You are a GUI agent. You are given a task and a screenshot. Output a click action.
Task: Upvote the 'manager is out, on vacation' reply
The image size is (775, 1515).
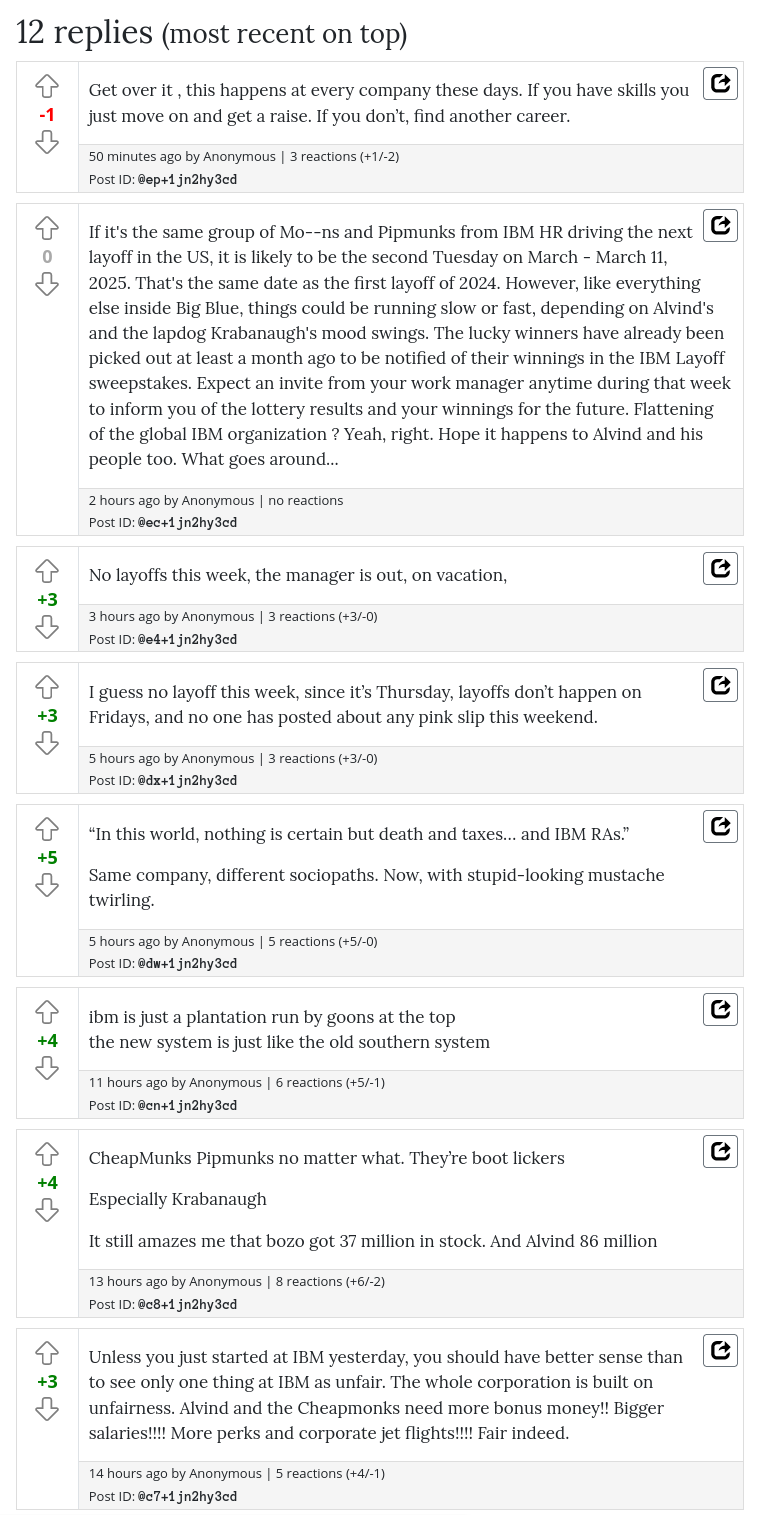point(47,571)
